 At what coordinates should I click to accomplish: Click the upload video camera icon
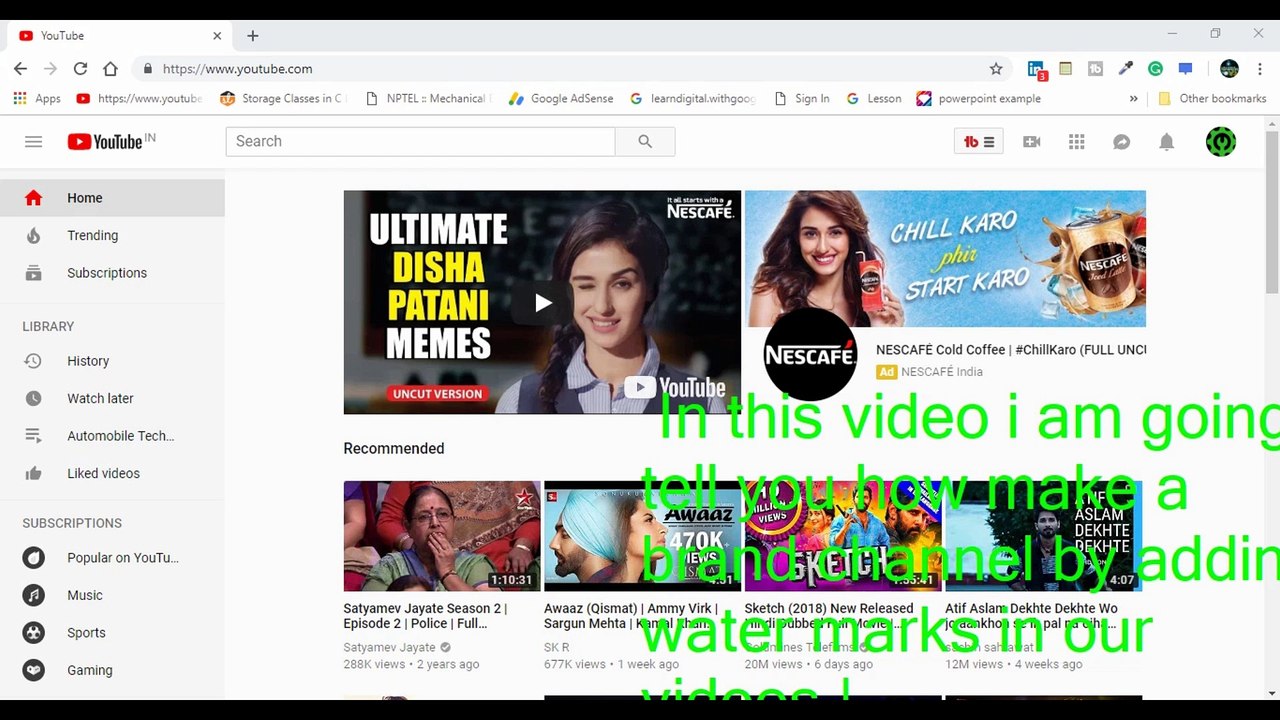pyautogui.click(x=1032, y=142)
